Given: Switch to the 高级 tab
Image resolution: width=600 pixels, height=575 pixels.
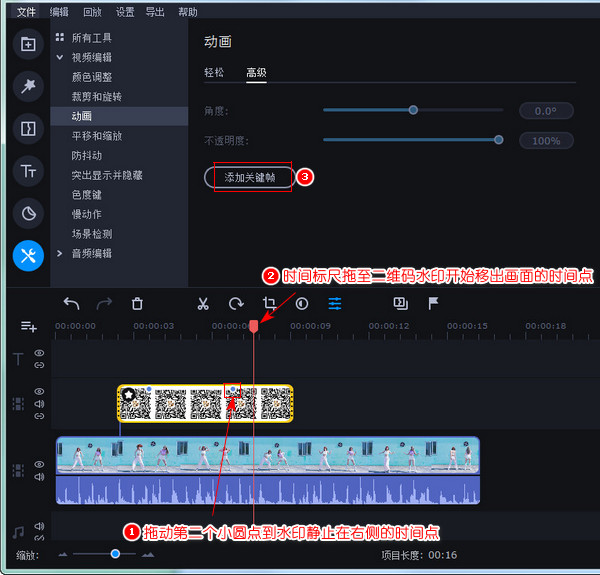Looking at the screenshot, I should pos(256,72).
